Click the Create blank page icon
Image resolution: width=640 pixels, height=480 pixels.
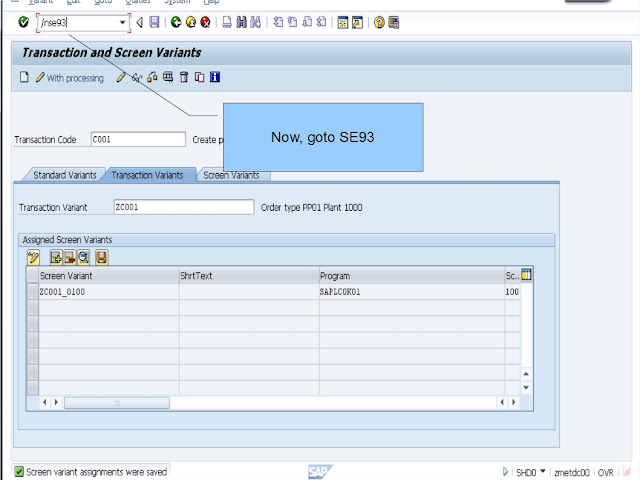[x=24, y=77]
